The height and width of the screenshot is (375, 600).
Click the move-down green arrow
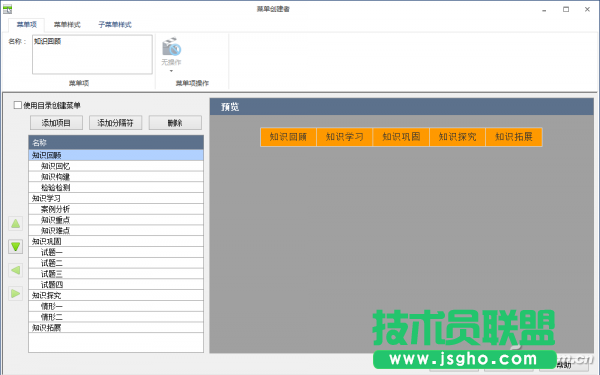(16, 247)
